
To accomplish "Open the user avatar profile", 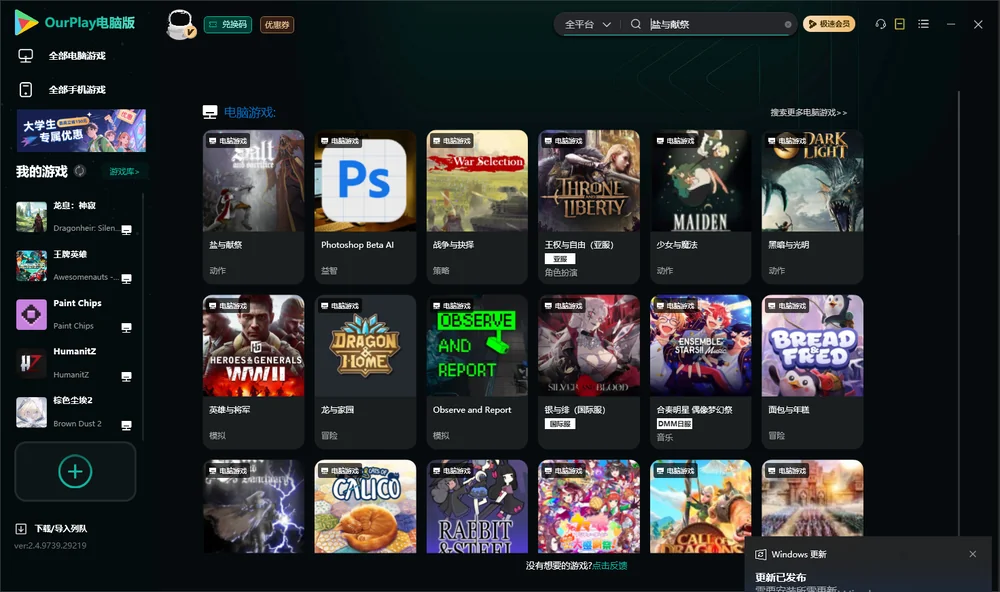I will [180, 24].
